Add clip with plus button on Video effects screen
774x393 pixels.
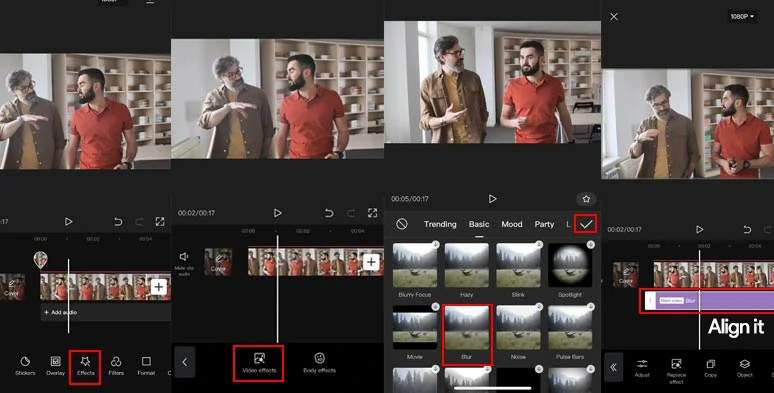tap(371, 262)
